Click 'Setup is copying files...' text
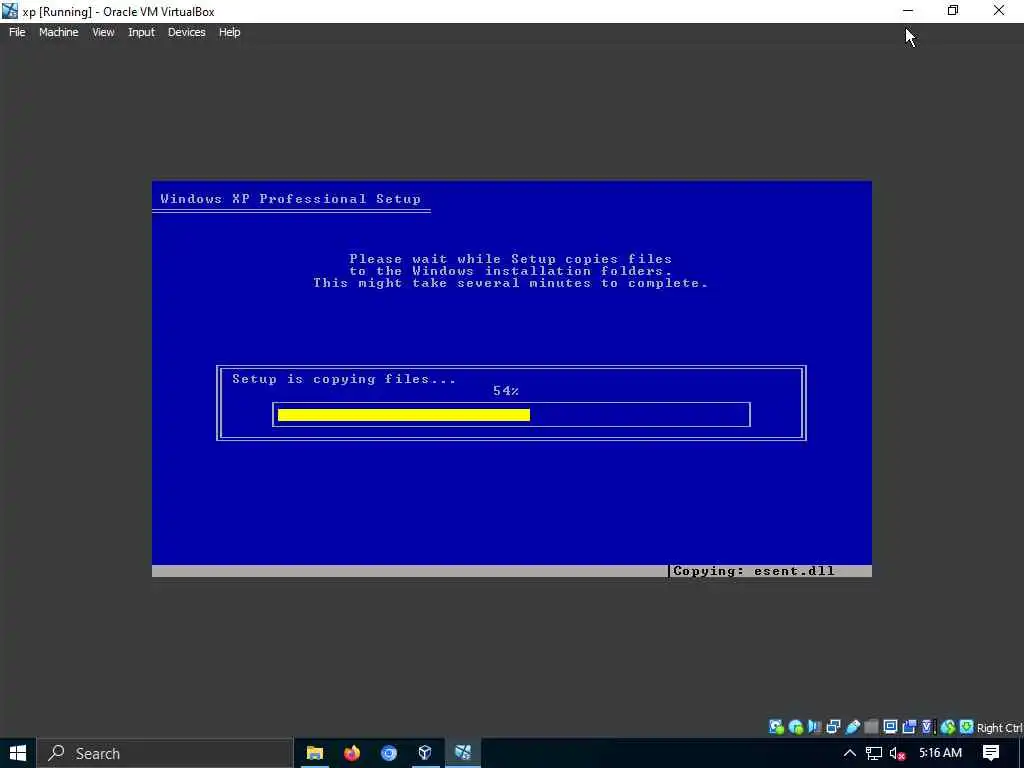Viewport: 1024px width, 768px height. click(x=344, y=379)
